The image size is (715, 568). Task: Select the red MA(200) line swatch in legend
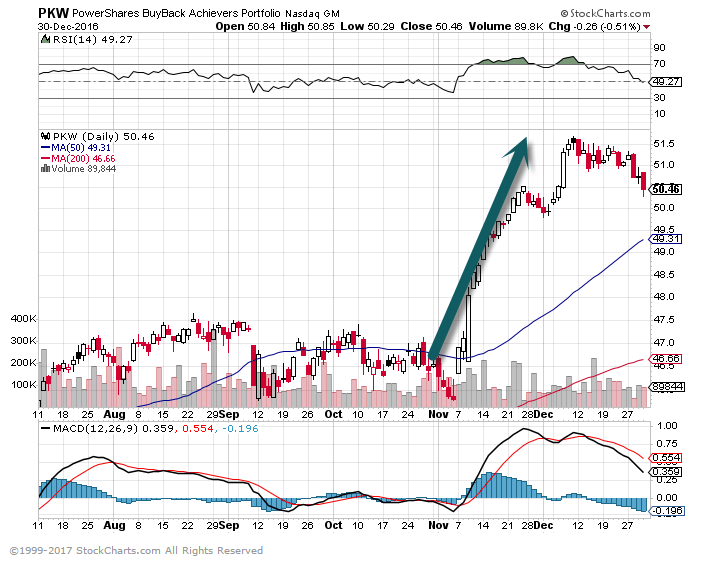[45, 158]
